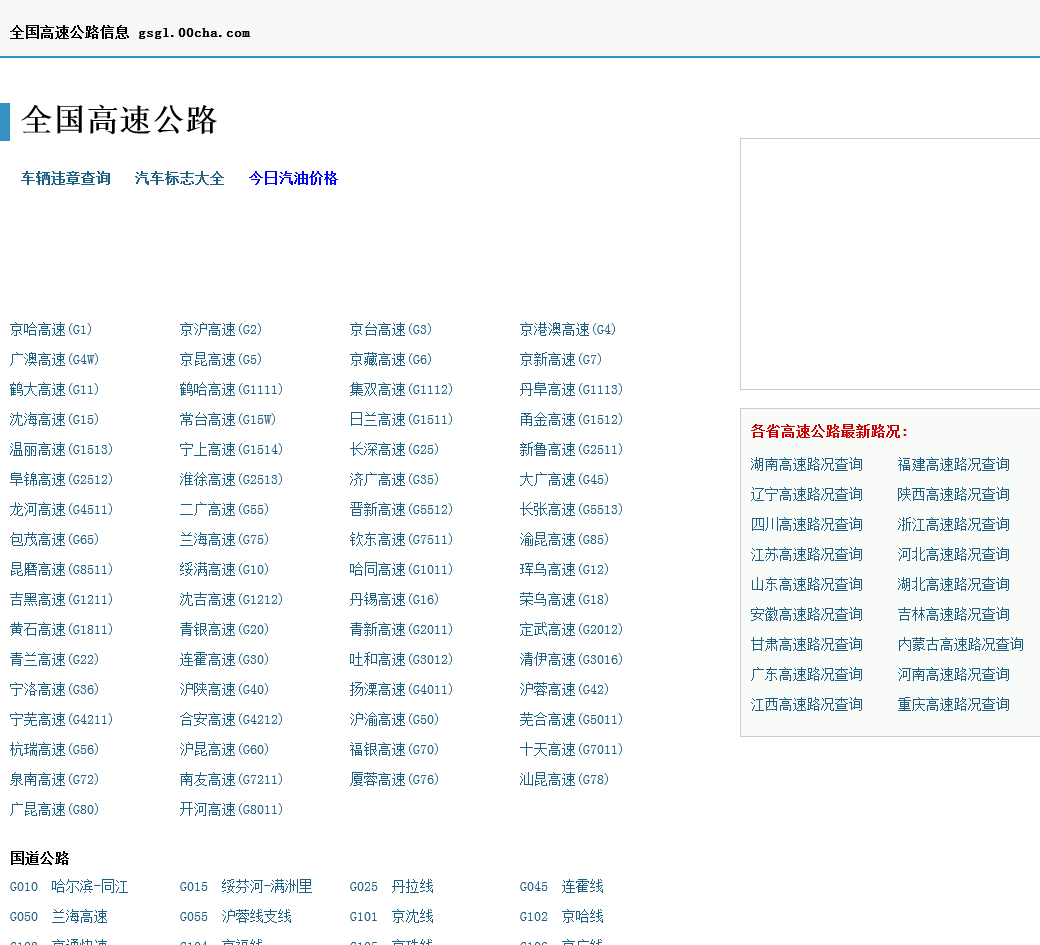1040x945 pixels.
Task: Select 二广高速(G55) link
Action: (224, 509)
